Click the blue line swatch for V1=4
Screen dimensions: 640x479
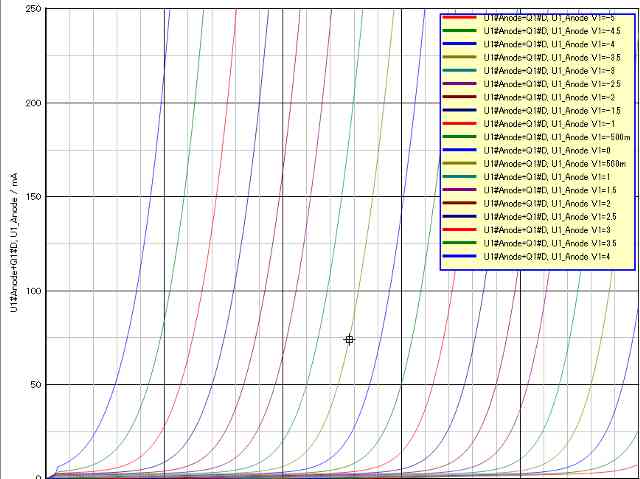pyautogui.click(x=460, y=255)
